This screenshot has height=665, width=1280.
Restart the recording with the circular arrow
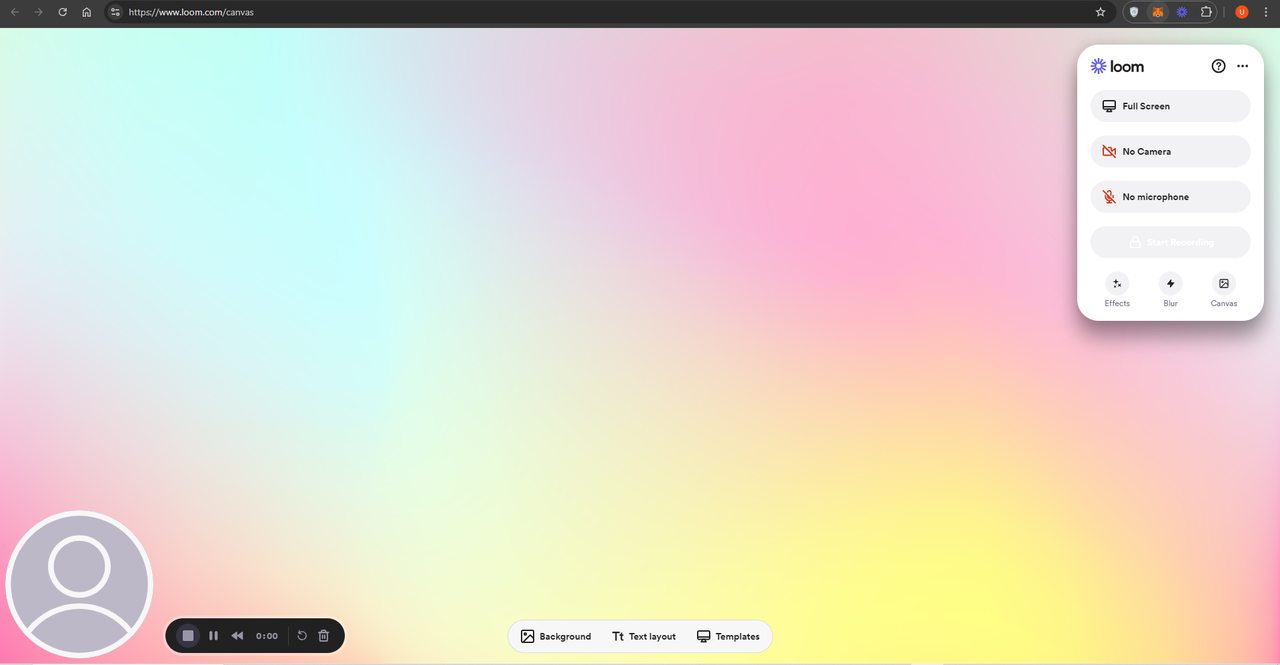coord(302,636)
